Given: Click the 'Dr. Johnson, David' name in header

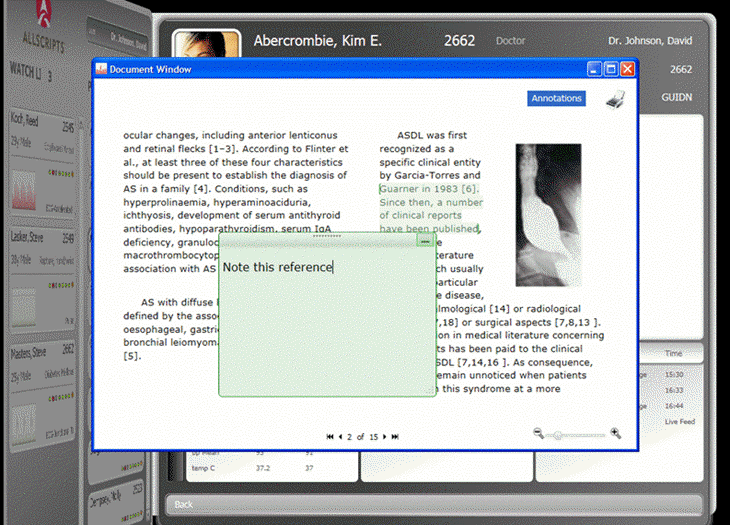Looking at the screenshot, I should tap(649, 41).
